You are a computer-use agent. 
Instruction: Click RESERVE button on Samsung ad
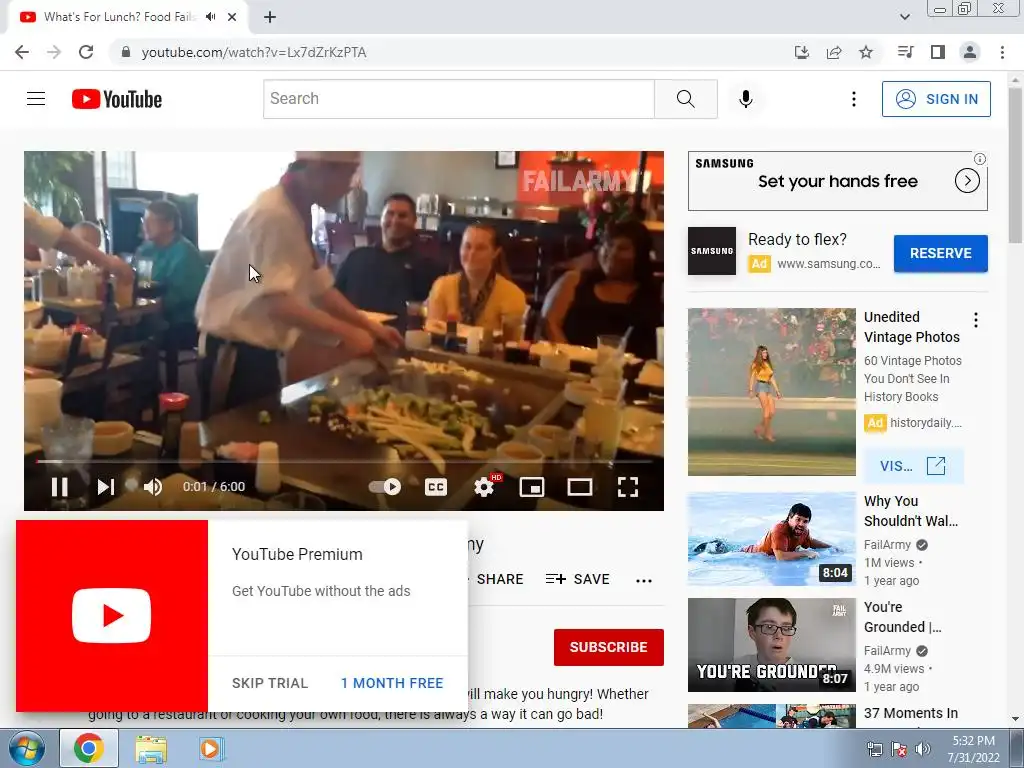940,253
